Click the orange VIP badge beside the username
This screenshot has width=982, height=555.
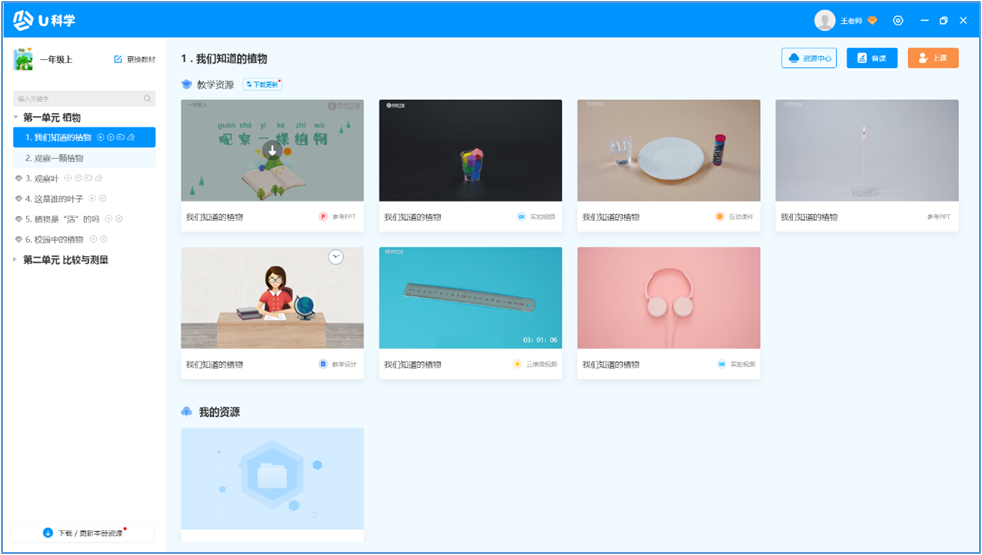coord(872,20)
